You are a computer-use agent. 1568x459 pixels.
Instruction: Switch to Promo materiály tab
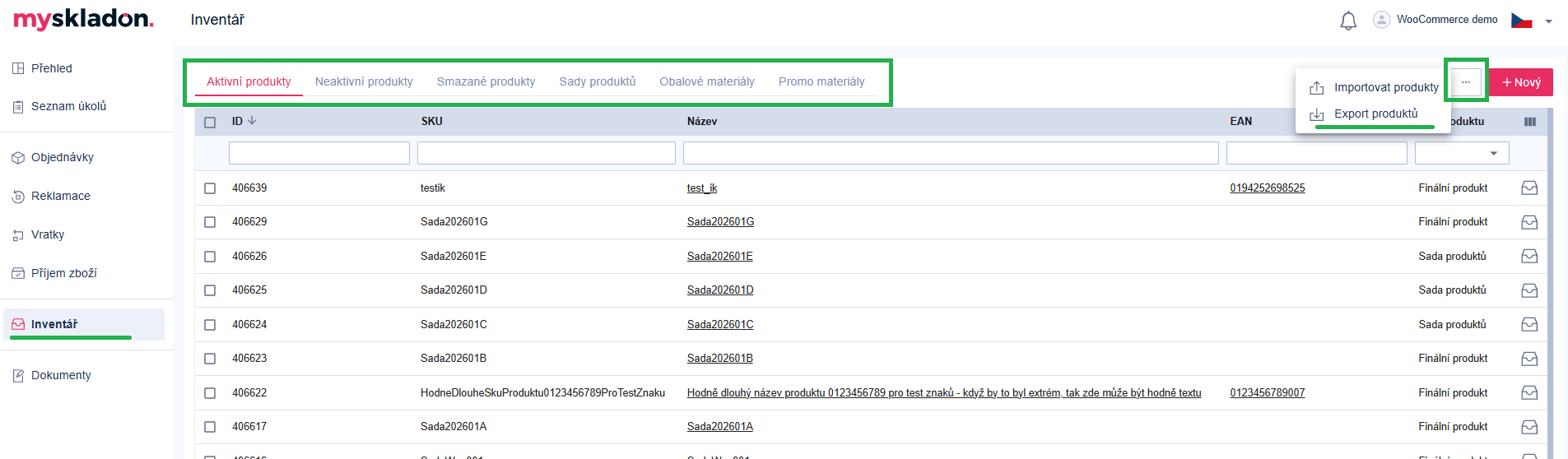pos(821,81)
